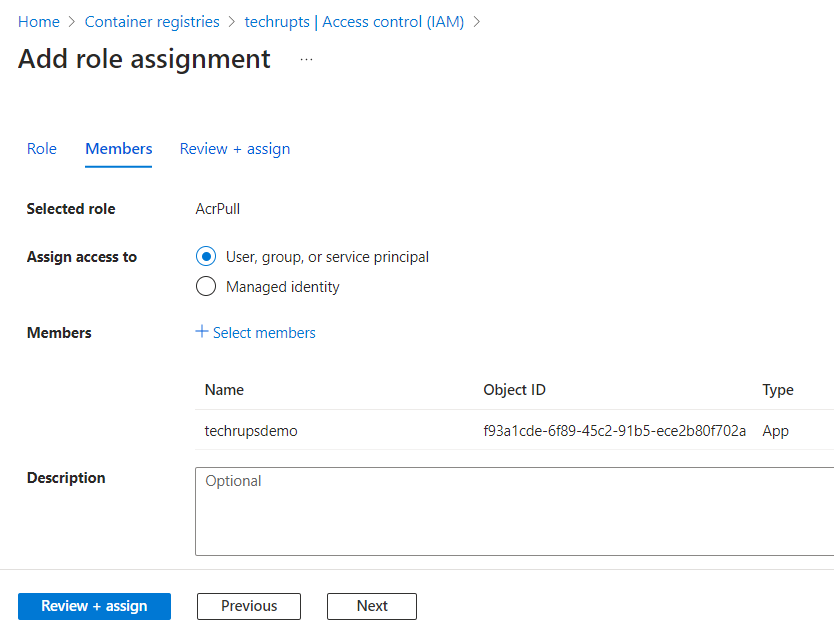834x640 pixels.
Task: Click the plus icon to select members
Action: click(202, 332)
